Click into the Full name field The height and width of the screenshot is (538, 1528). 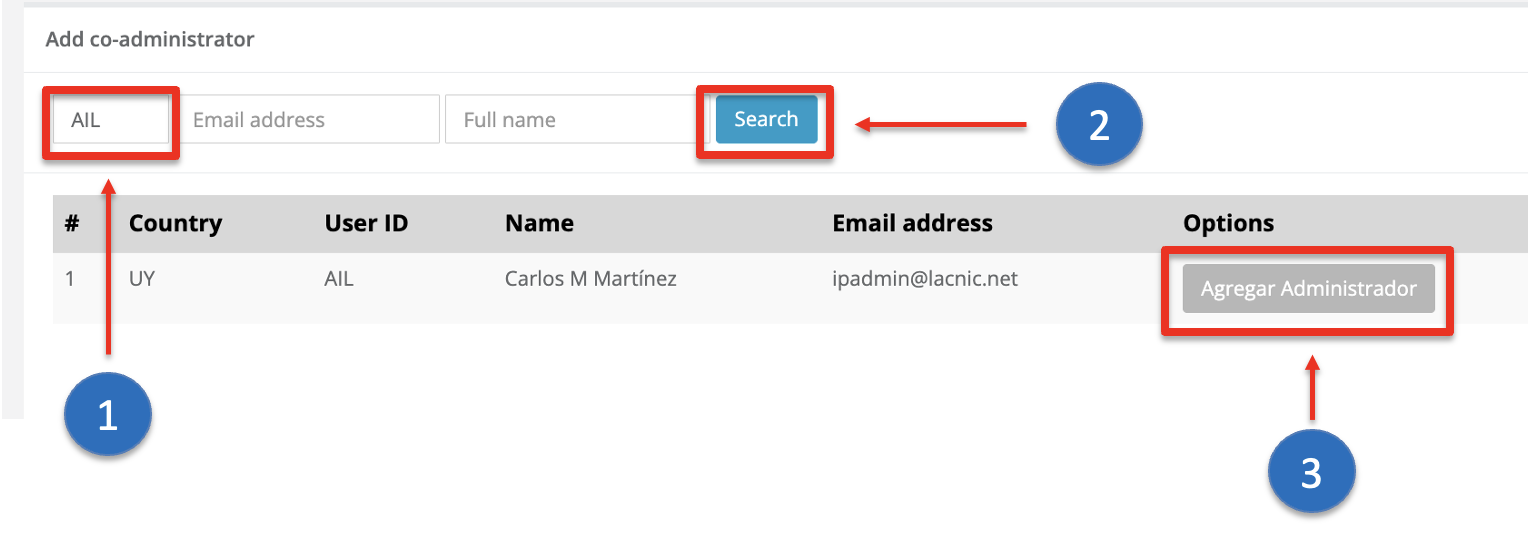(570, 120)
